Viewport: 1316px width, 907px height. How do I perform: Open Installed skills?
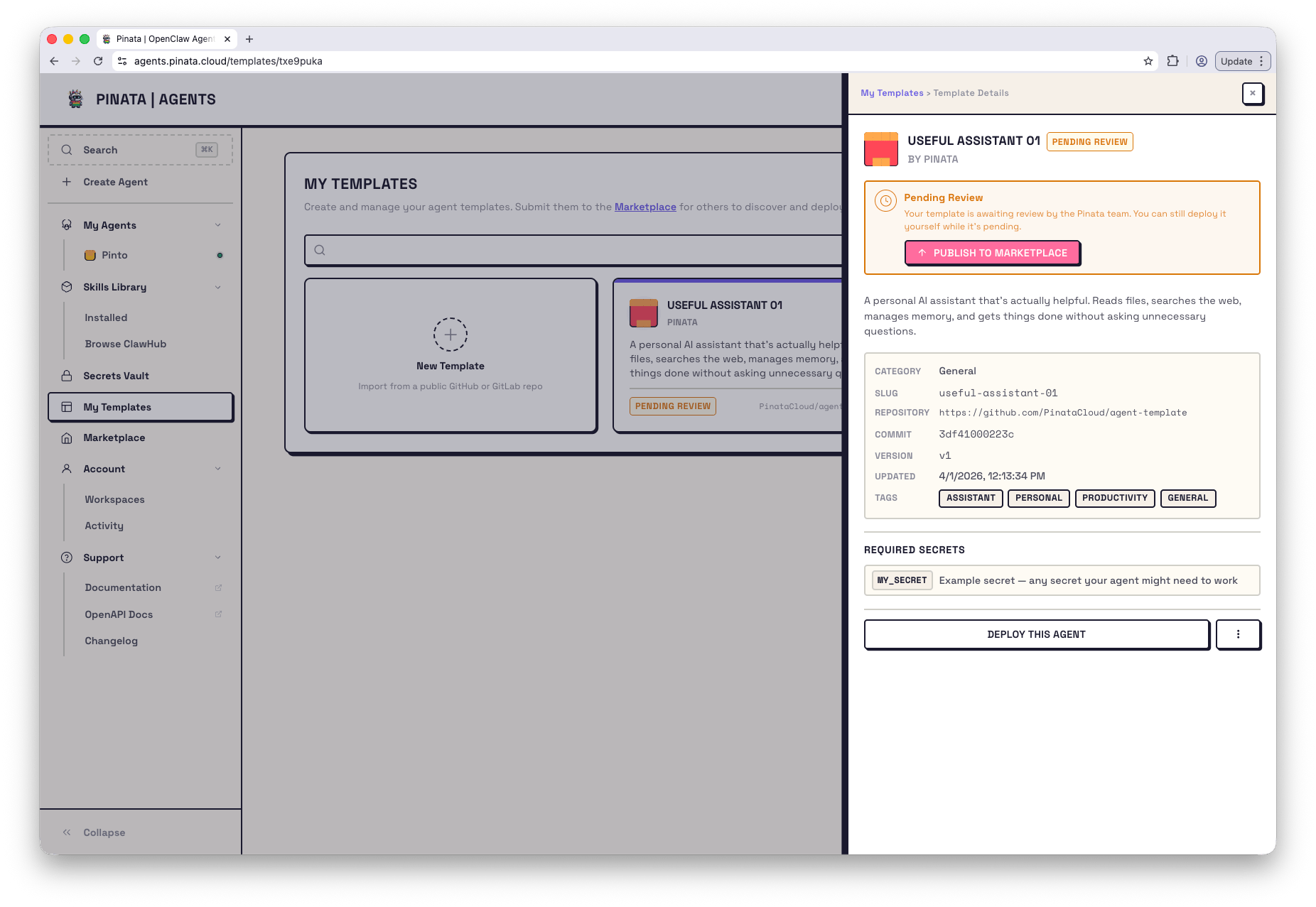click(106, 317)
